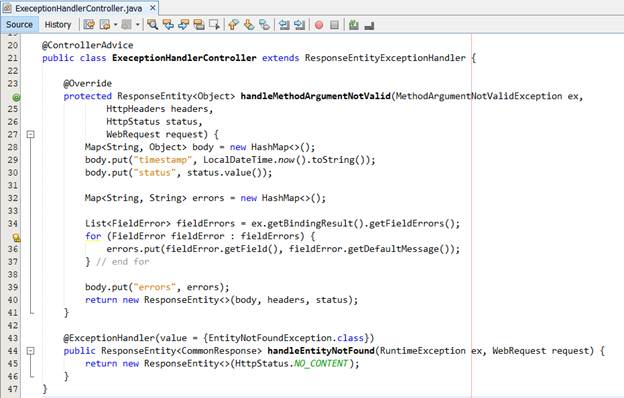Click the greyed Forward navigation icon
624x398 pixels.
(x=127, y=25)
